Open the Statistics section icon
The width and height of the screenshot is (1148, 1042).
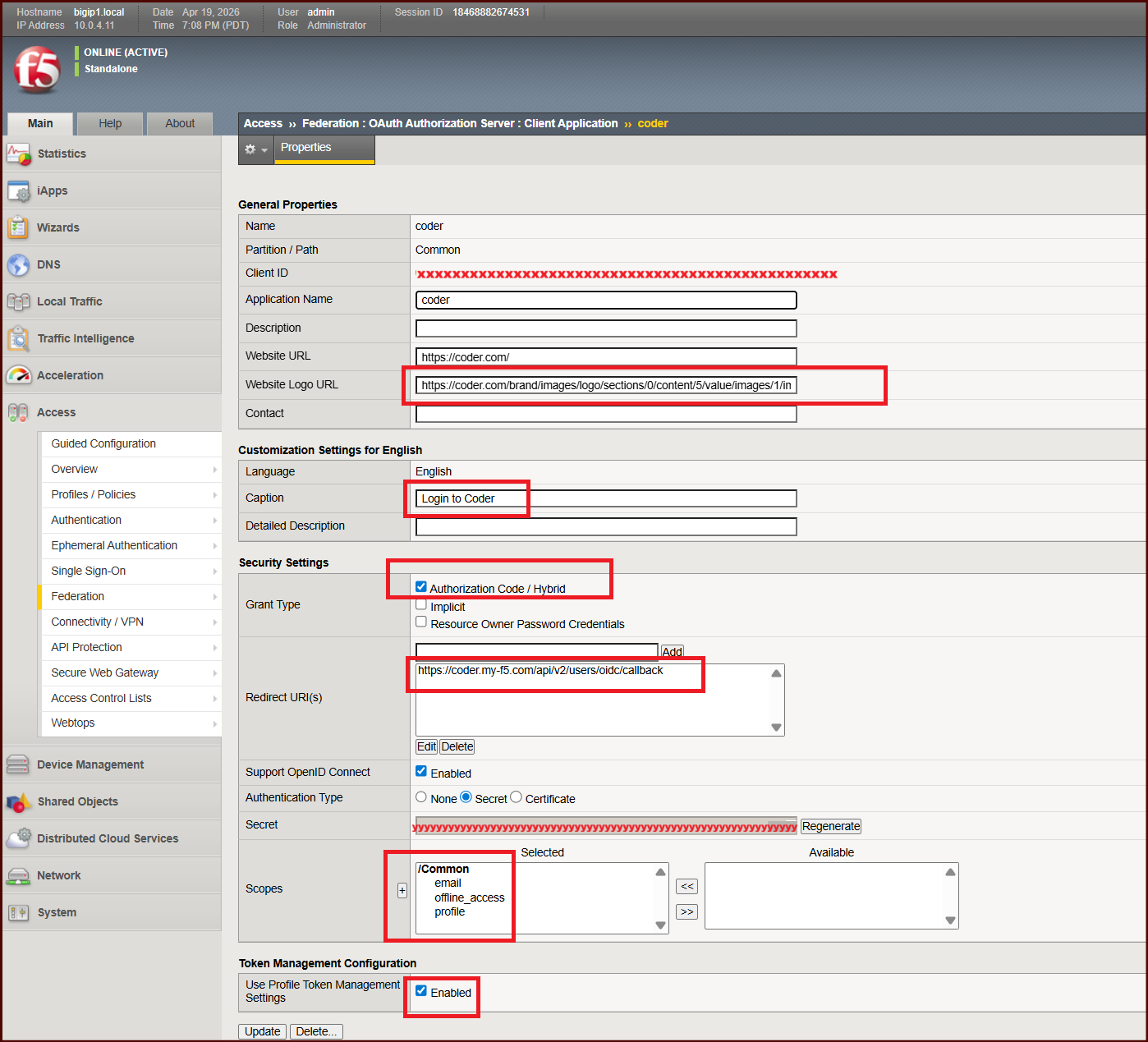click(18, 154)
